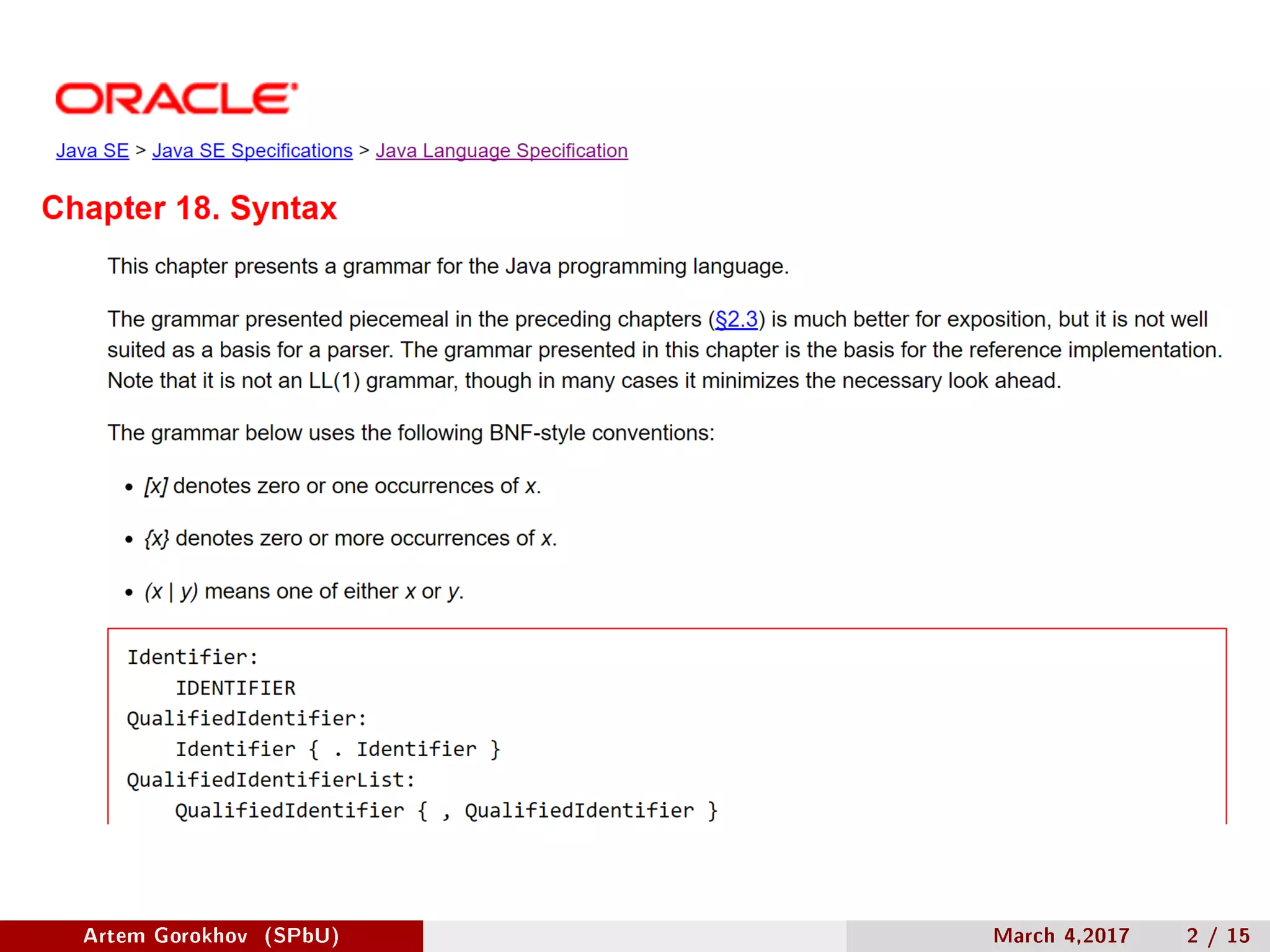Open the Java Language Specification link
The height and width of the screenshot is (952, 1270).
pos(501,151)
